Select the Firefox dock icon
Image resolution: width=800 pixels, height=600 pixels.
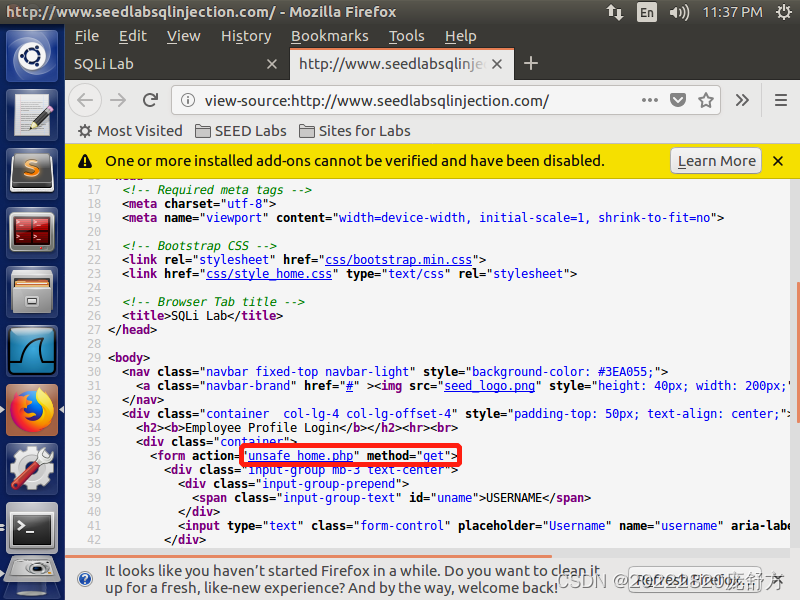tap(32, 410)
